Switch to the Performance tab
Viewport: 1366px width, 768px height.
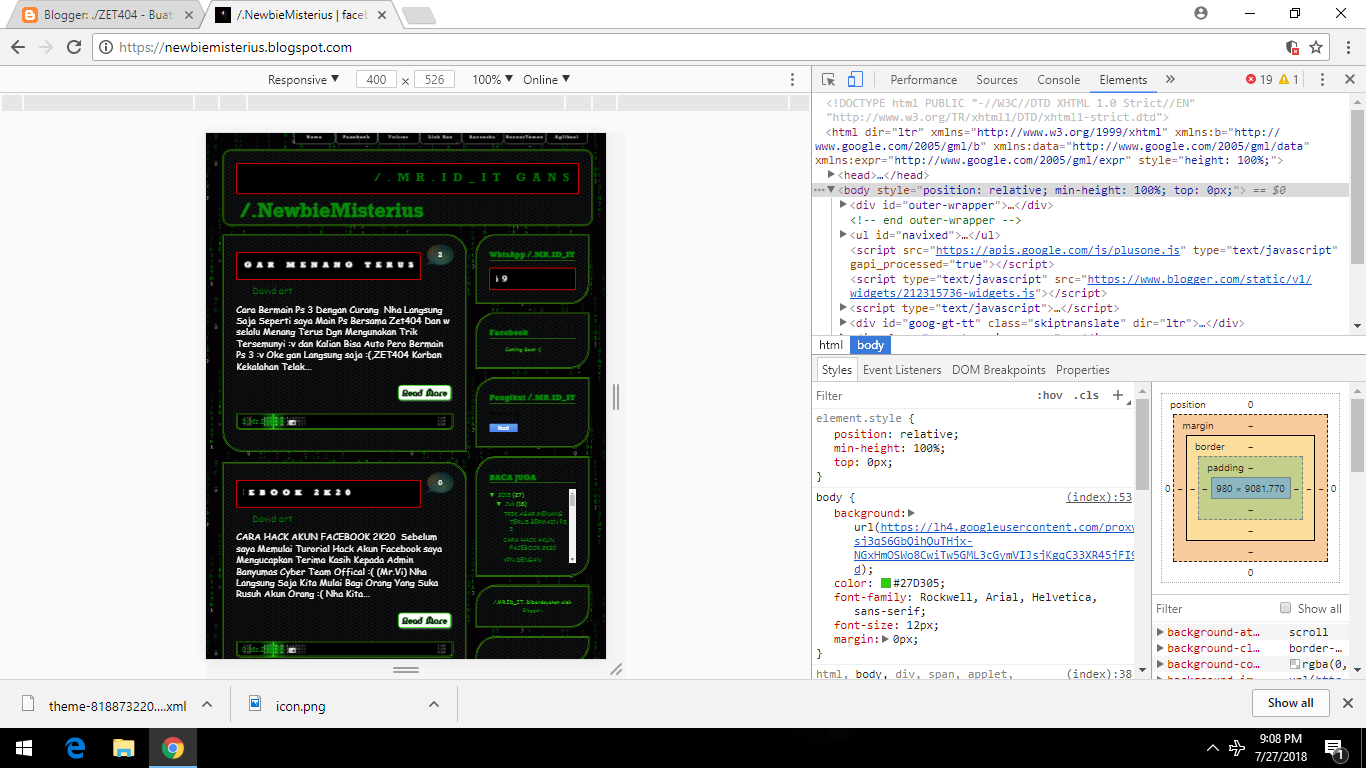coord(924,80)
